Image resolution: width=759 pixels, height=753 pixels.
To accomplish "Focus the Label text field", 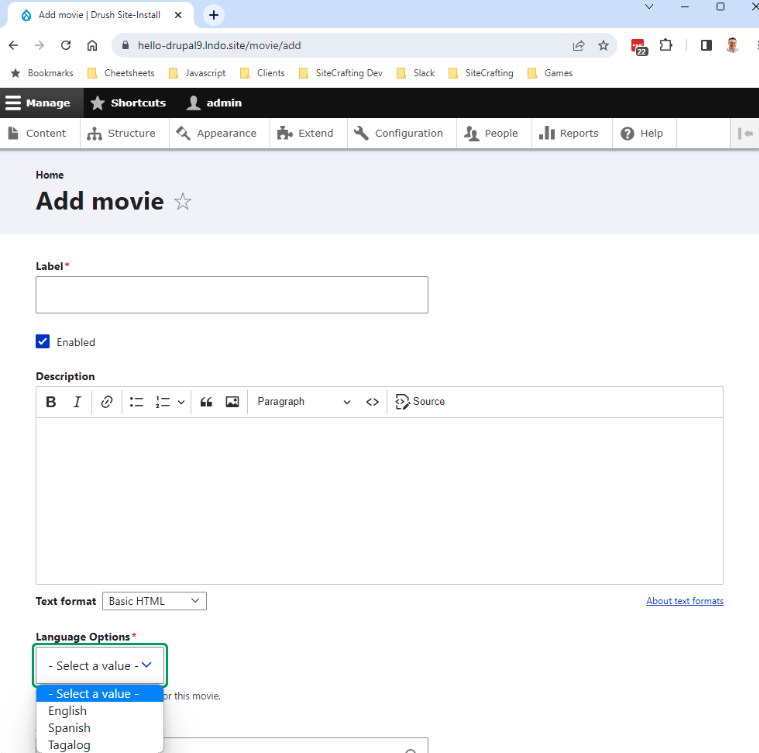I will coord(232,295).
